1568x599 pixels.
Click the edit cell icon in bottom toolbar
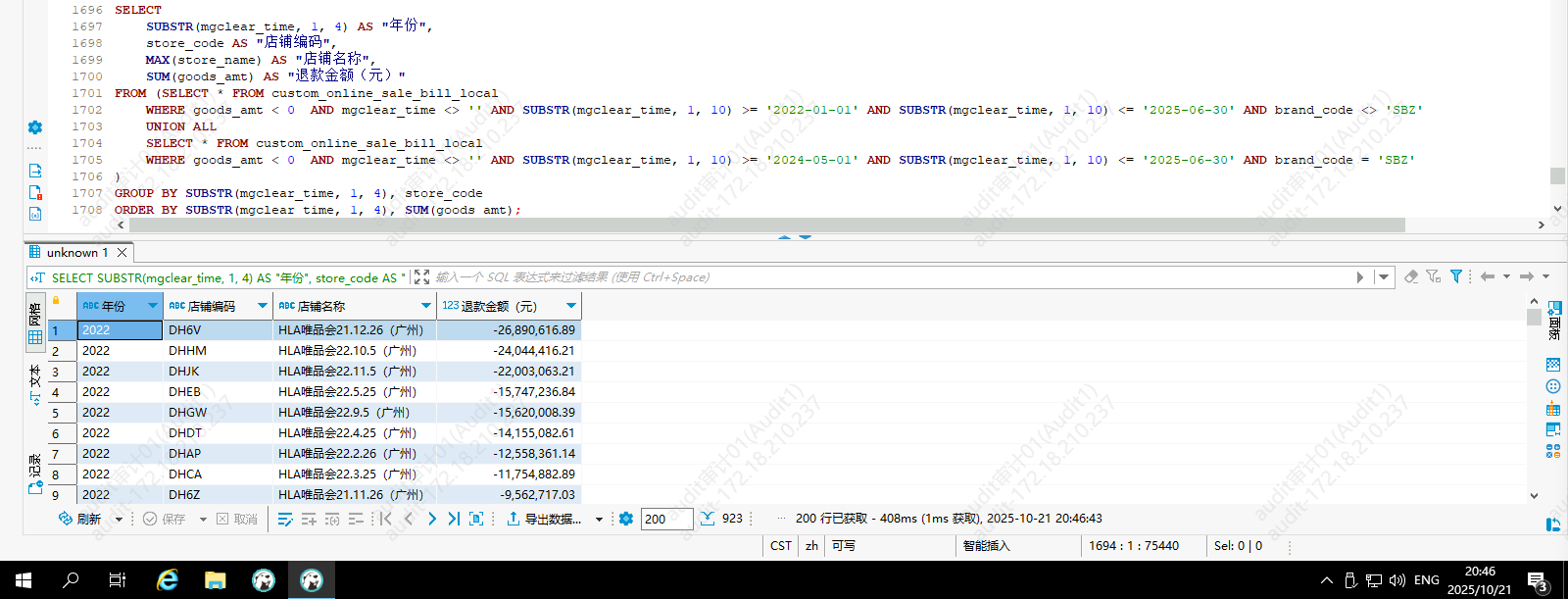pyautogui.click(x=285, y=519)
